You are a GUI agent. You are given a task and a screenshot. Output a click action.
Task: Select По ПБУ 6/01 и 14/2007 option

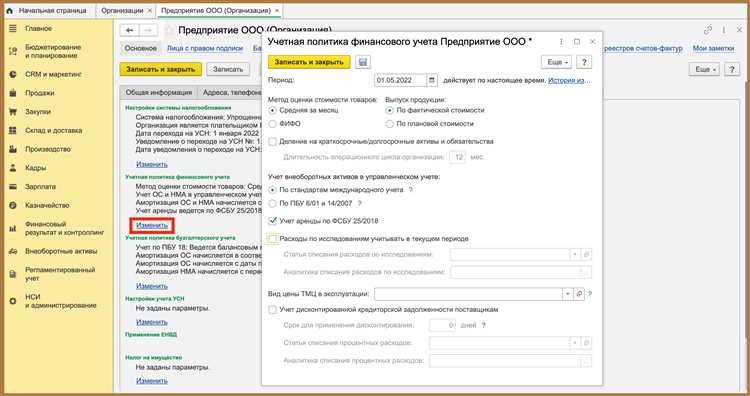click(x=272, y=203)
